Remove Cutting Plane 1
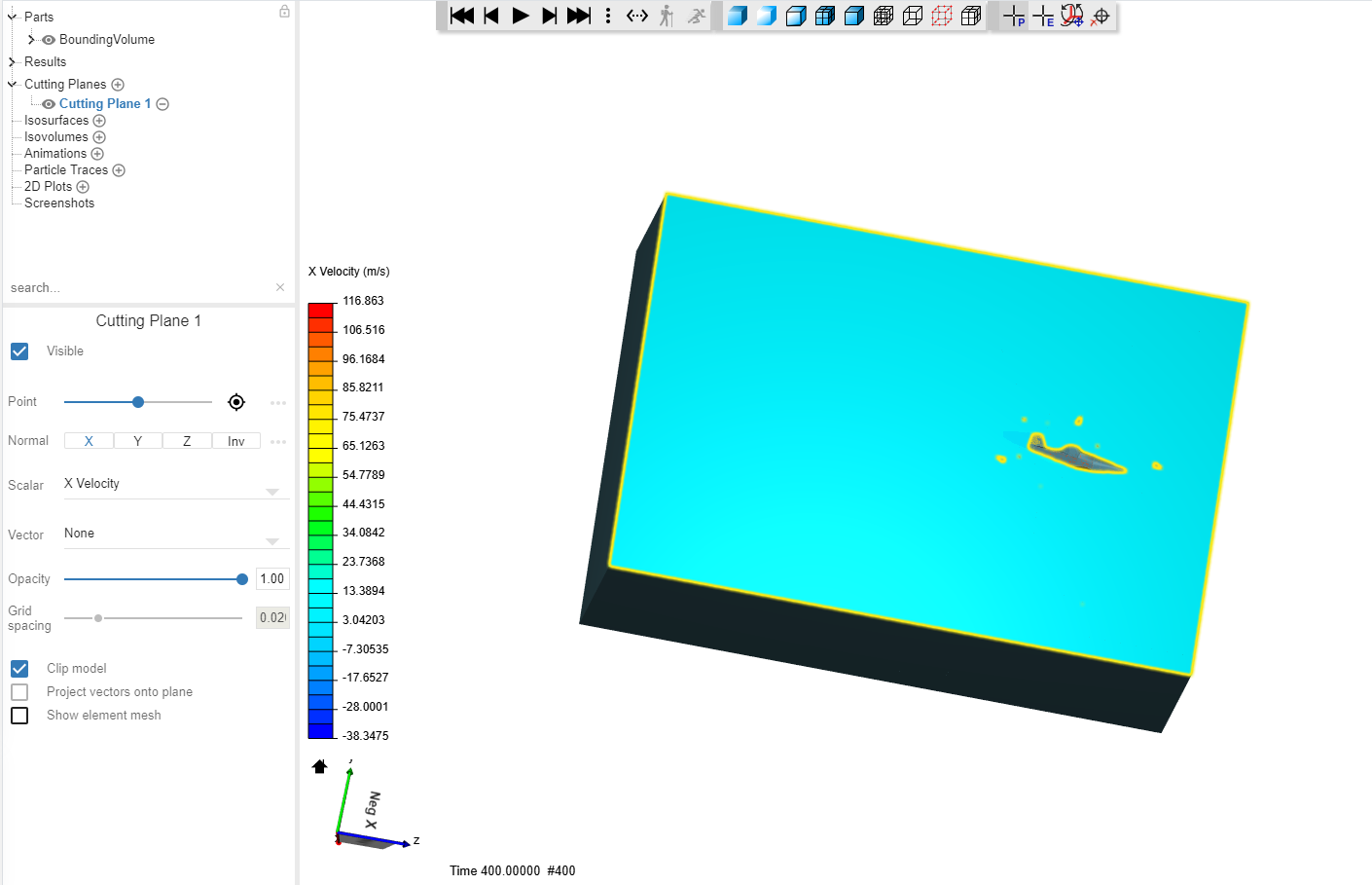This screenshot has height=885, width=1372. [x=162, y=104]
